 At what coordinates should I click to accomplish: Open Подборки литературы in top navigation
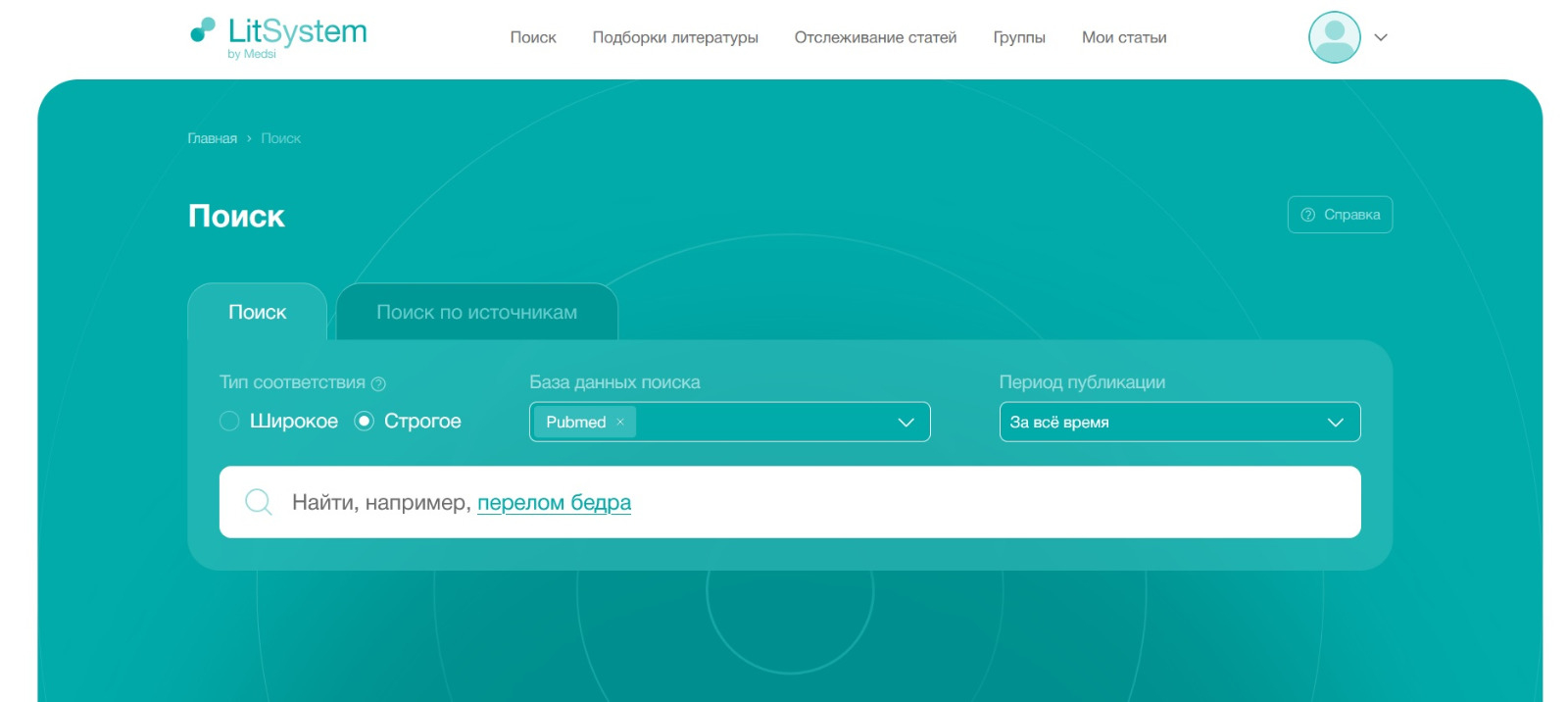tap(674, 37)
